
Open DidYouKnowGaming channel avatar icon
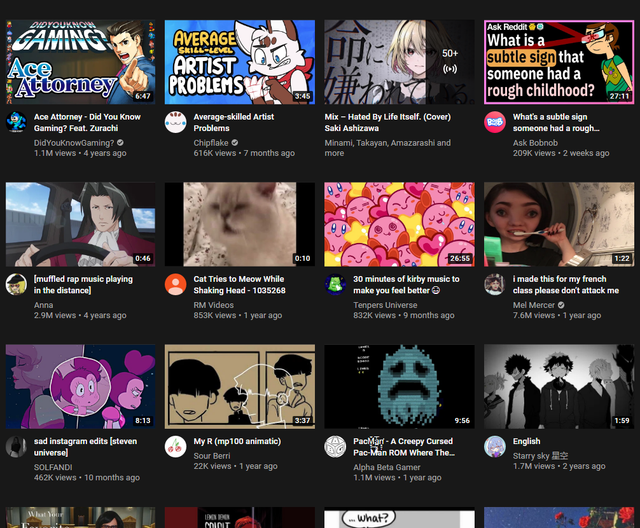16,122
